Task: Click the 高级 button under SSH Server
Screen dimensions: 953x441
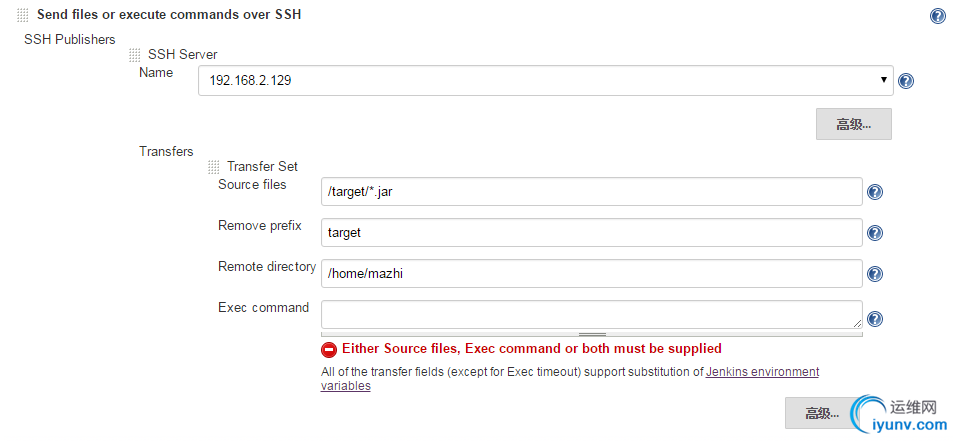Action: (853, 124)
